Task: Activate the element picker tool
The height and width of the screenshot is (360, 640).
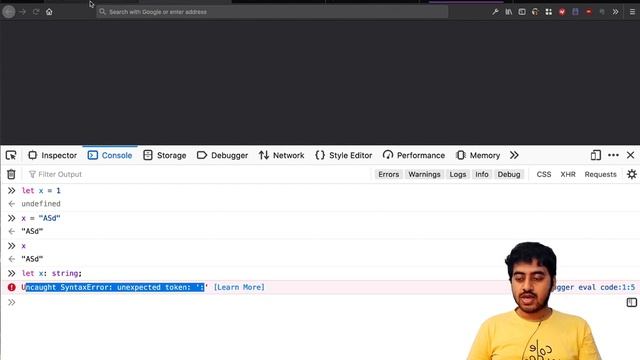Action: pos(11,156)
